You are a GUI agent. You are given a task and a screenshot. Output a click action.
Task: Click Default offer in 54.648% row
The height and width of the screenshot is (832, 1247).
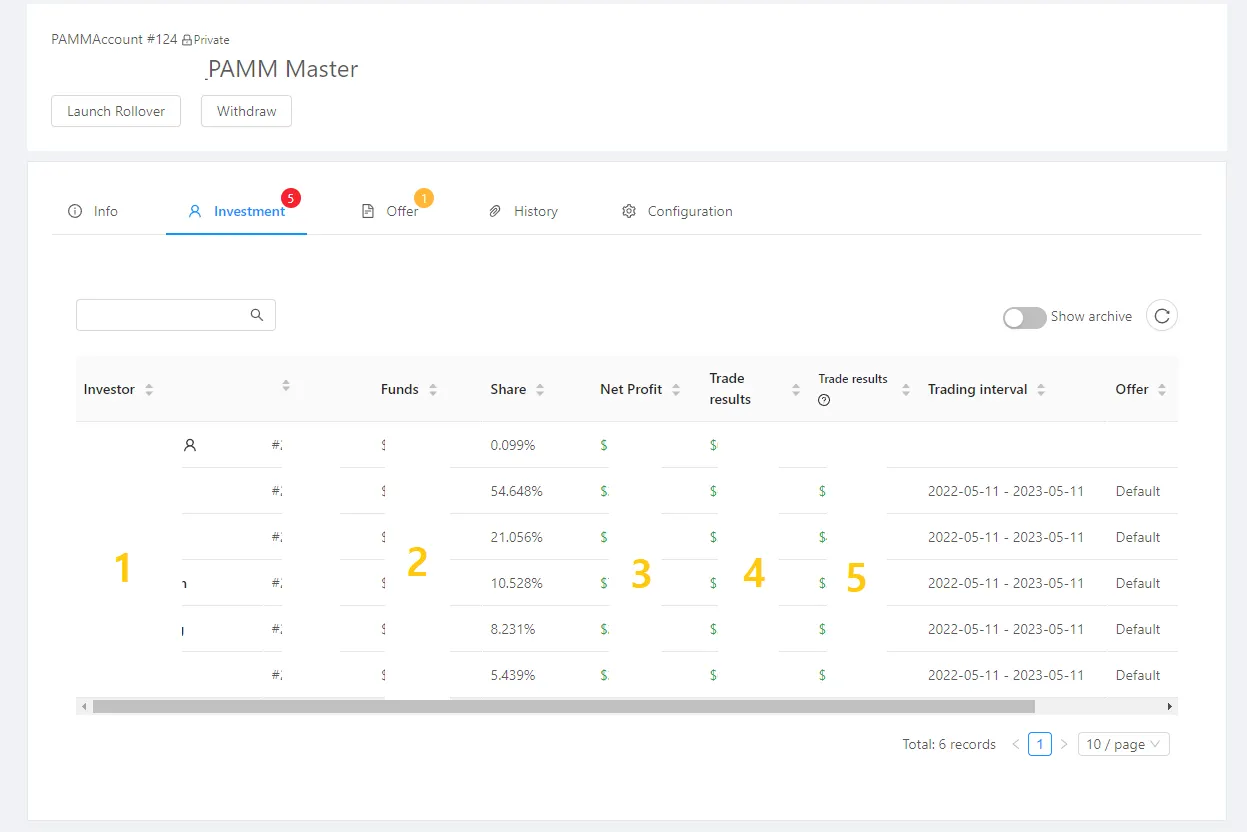[x=1138, y=491]
